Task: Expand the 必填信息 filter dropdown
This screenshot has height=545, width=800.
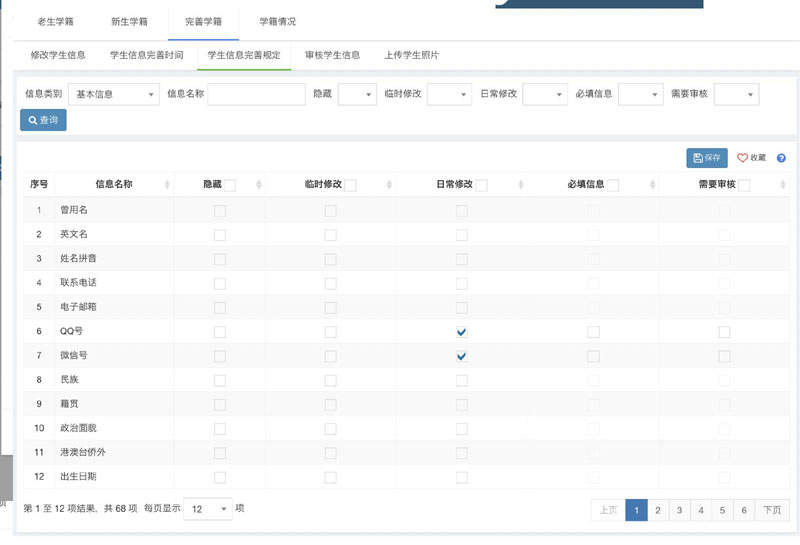Action: (640, 94)
